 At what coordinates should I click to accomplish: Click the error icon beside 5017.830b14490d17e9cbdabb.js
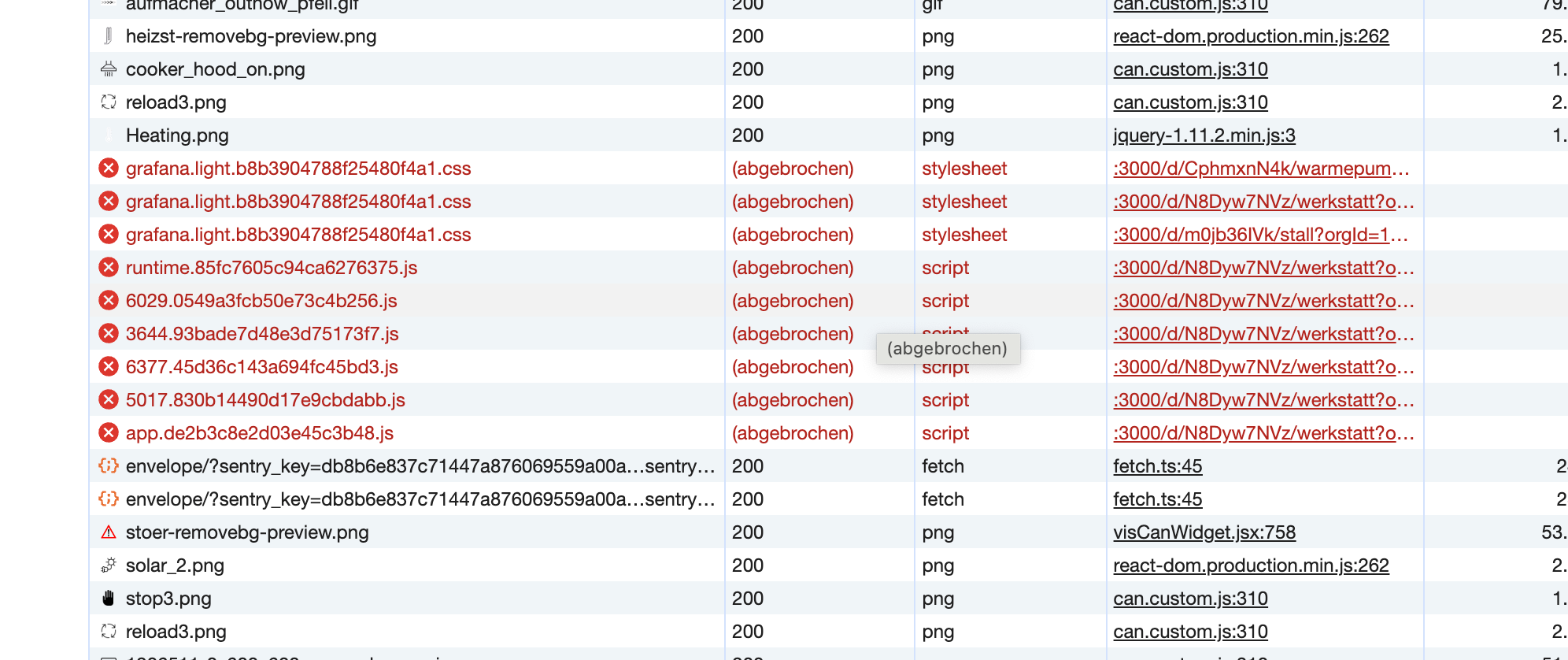coord(109,400)
